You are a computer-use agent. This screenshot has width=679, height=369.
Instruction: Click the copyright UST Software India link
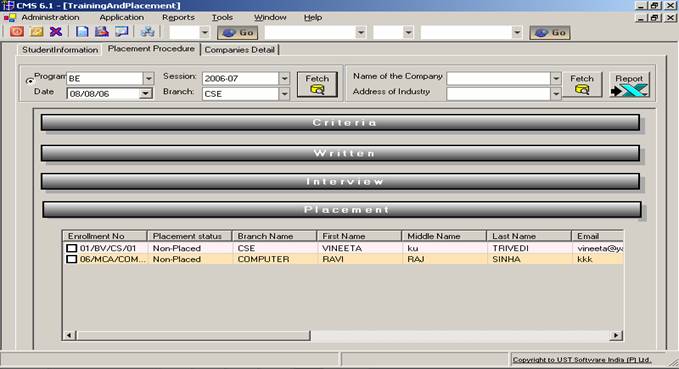pyautogui.click(x=582, y=360)
